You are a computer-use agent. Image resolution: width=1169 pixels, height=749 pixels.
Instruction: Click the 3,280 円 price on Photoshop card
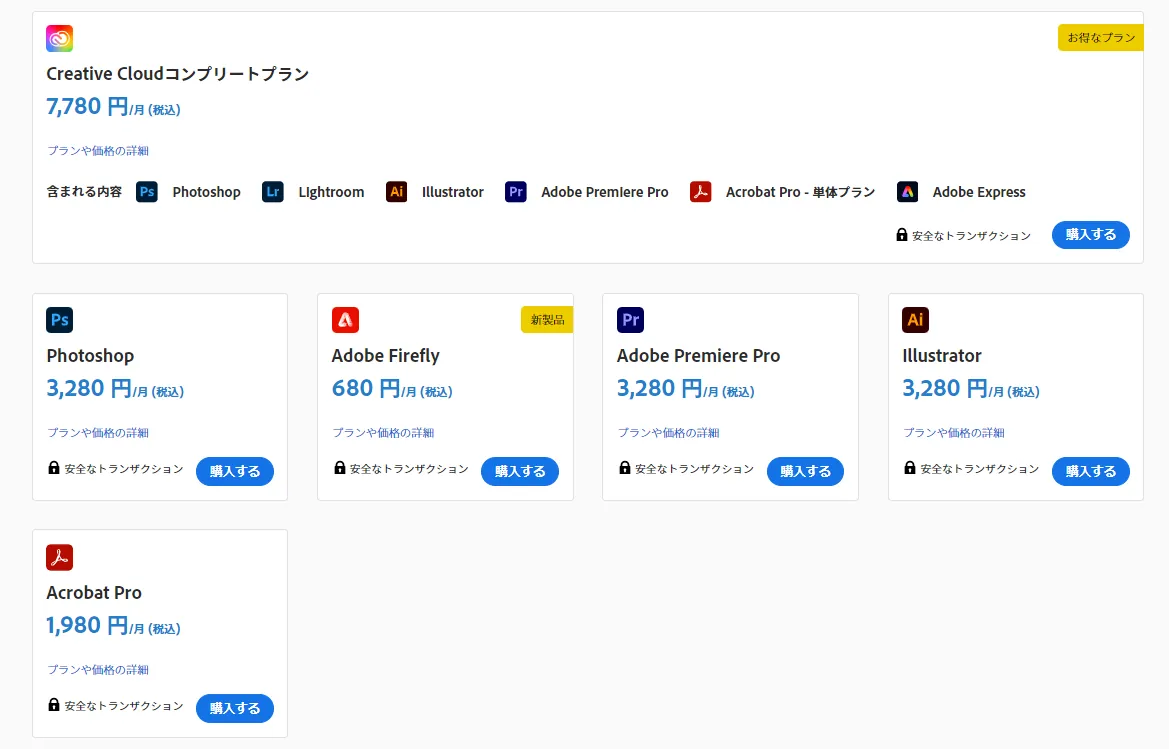pyautogui.click(x=89, y=388)
